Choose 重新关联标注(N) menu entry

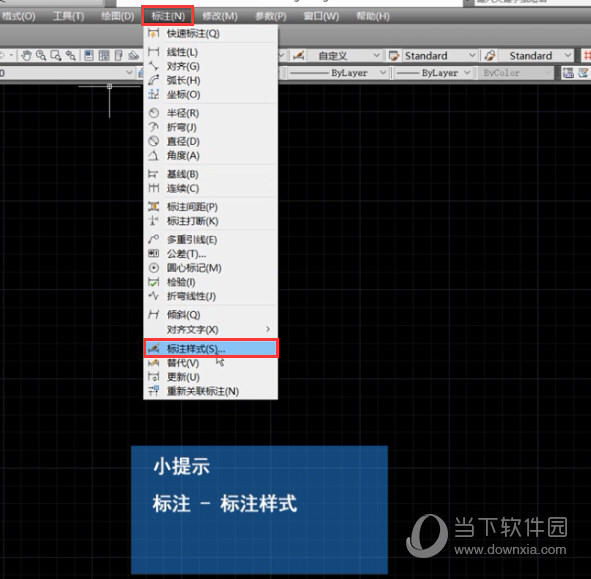(211, 391)
